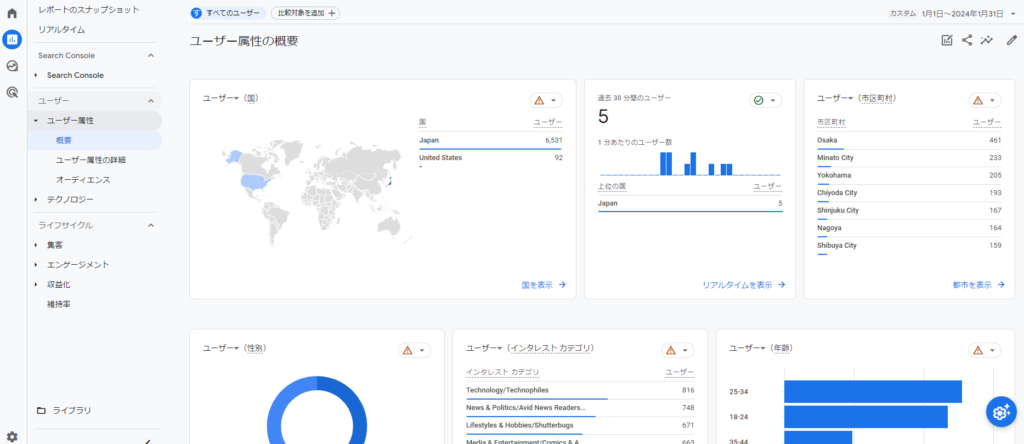Collapse the Search Console section

[x=151, y=55]
